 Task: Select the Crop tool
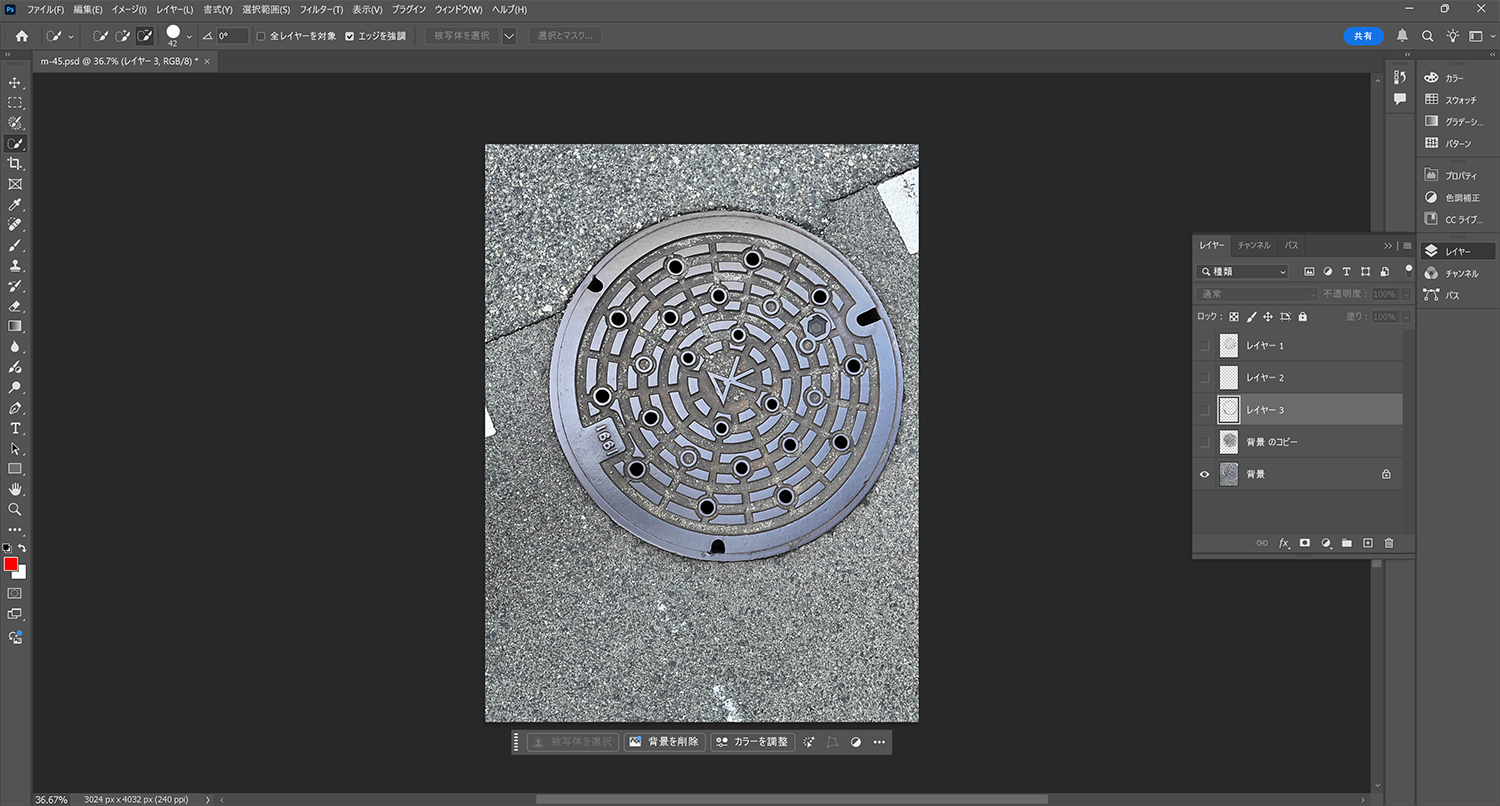tap(15, 163)
